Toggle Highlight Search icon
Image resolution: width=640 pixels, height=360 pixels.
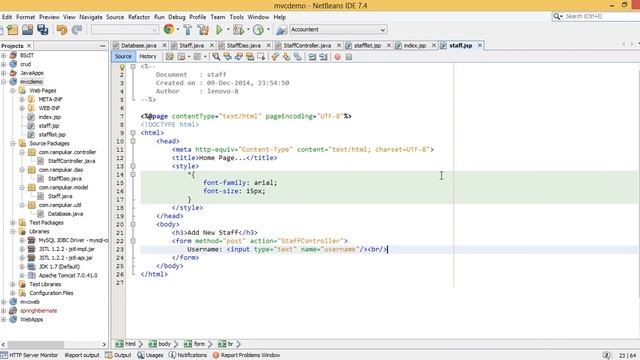[250, 57]
